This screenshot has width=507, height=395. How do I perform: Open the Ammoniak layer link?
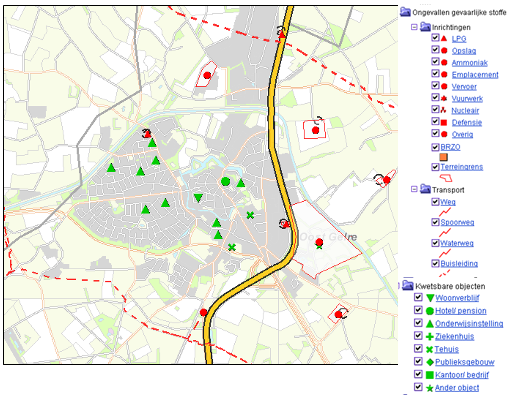click(470, 63)
